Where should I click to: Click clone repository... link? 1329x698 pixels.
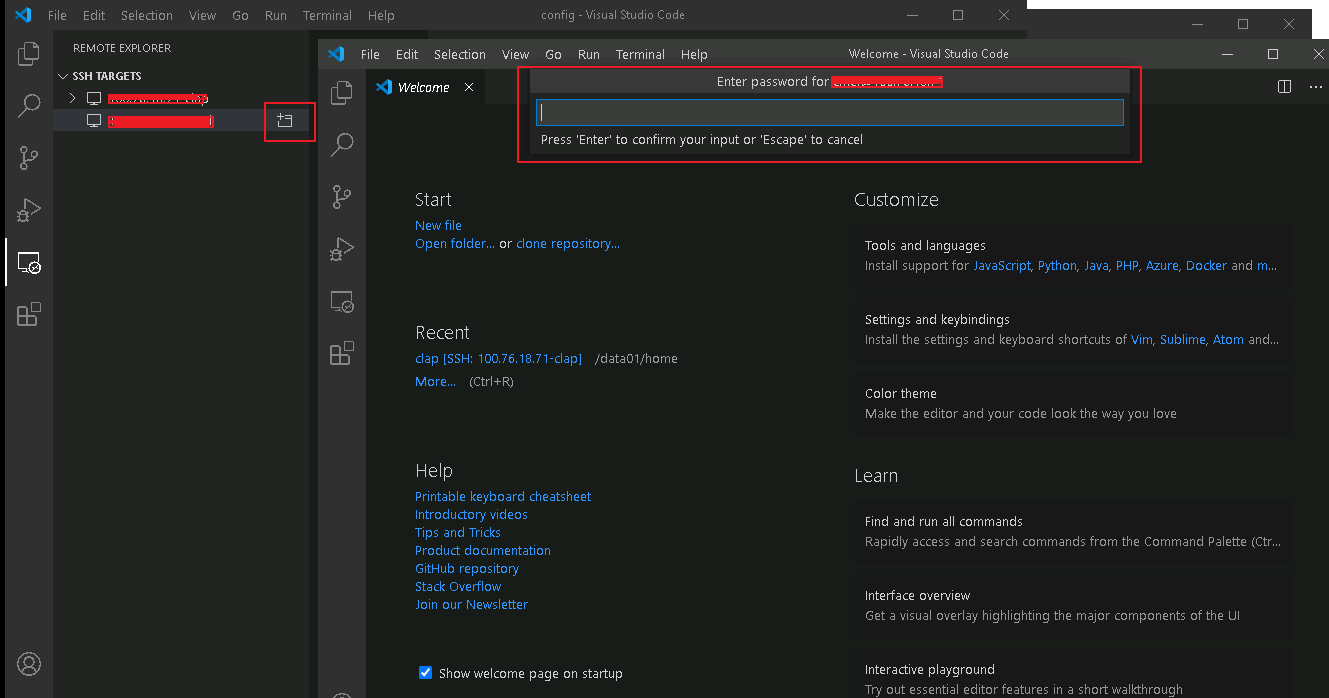pos(568,244)
